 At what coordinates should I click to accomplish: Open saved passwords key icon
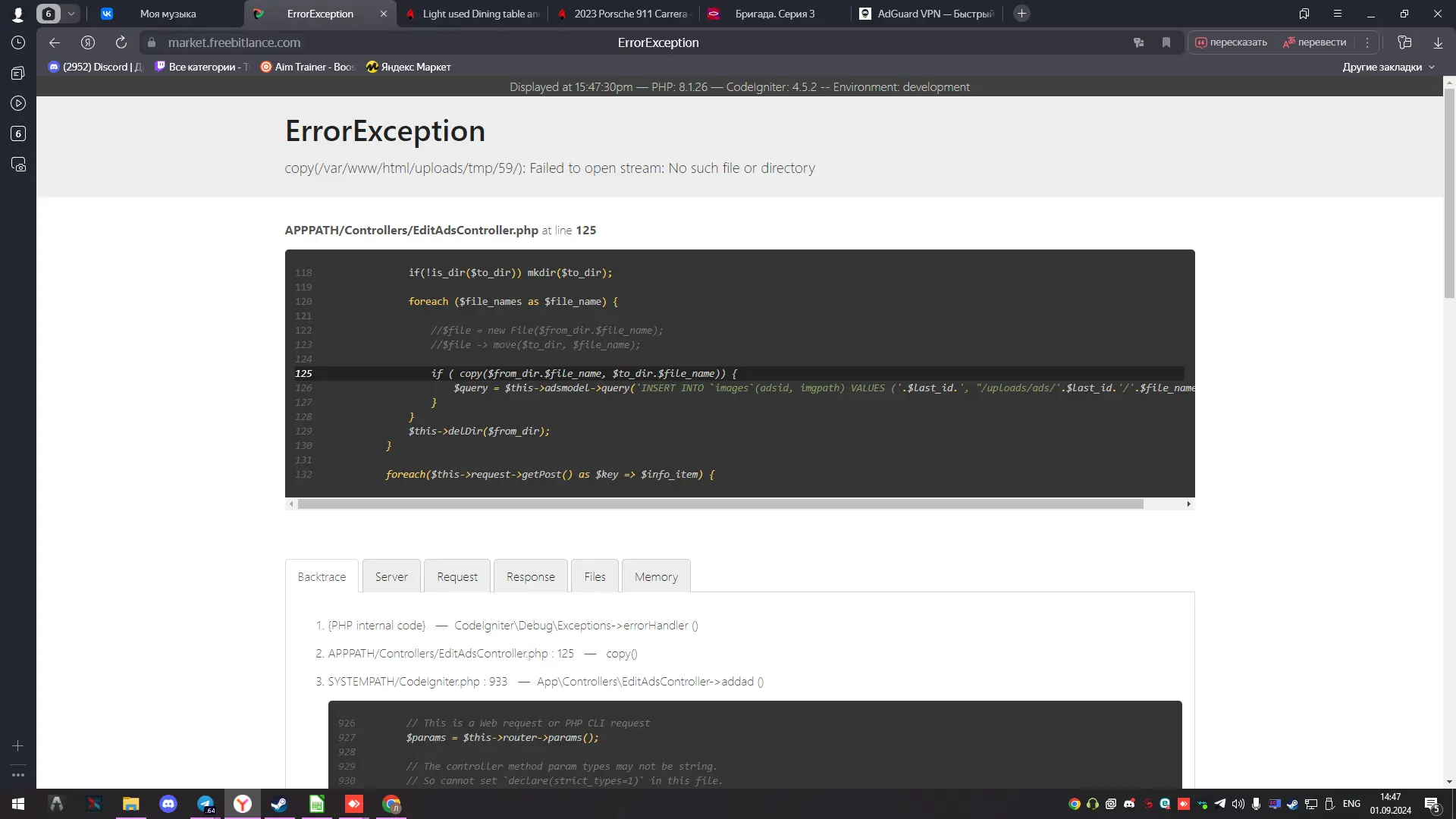tap(1138, 42)
